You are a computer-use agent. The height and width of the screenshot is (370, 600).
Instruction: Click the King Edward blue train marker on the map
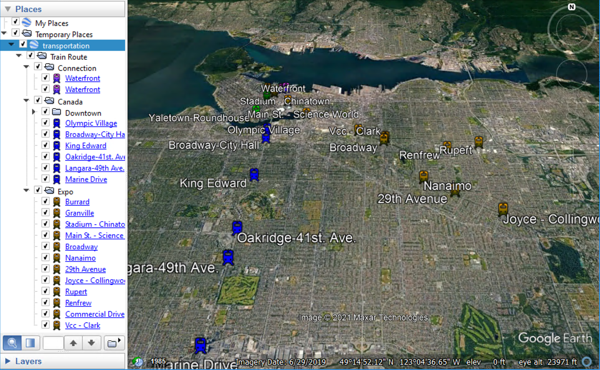(254, 174)
